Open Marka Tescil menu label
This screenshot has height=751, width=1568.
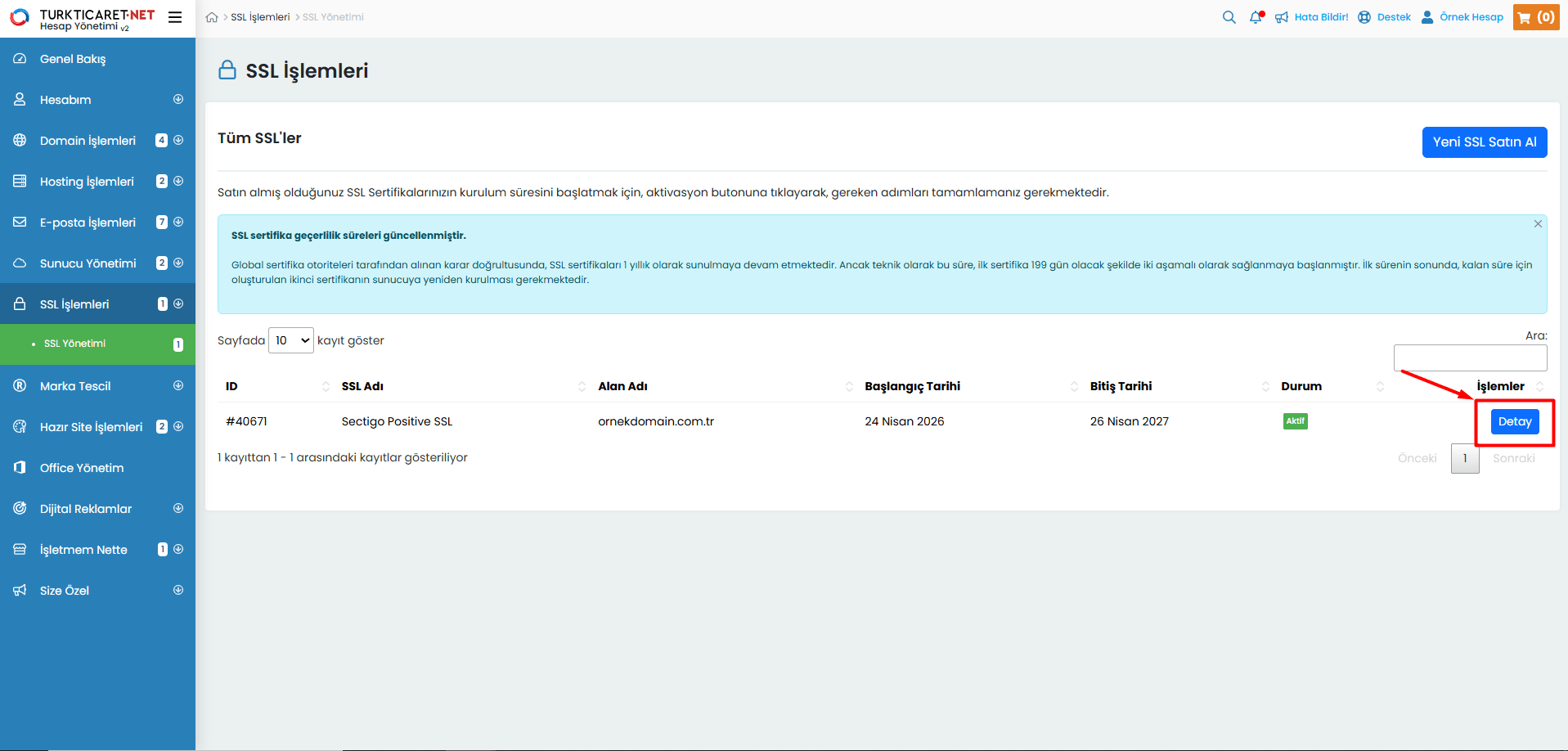click(75, 386)
